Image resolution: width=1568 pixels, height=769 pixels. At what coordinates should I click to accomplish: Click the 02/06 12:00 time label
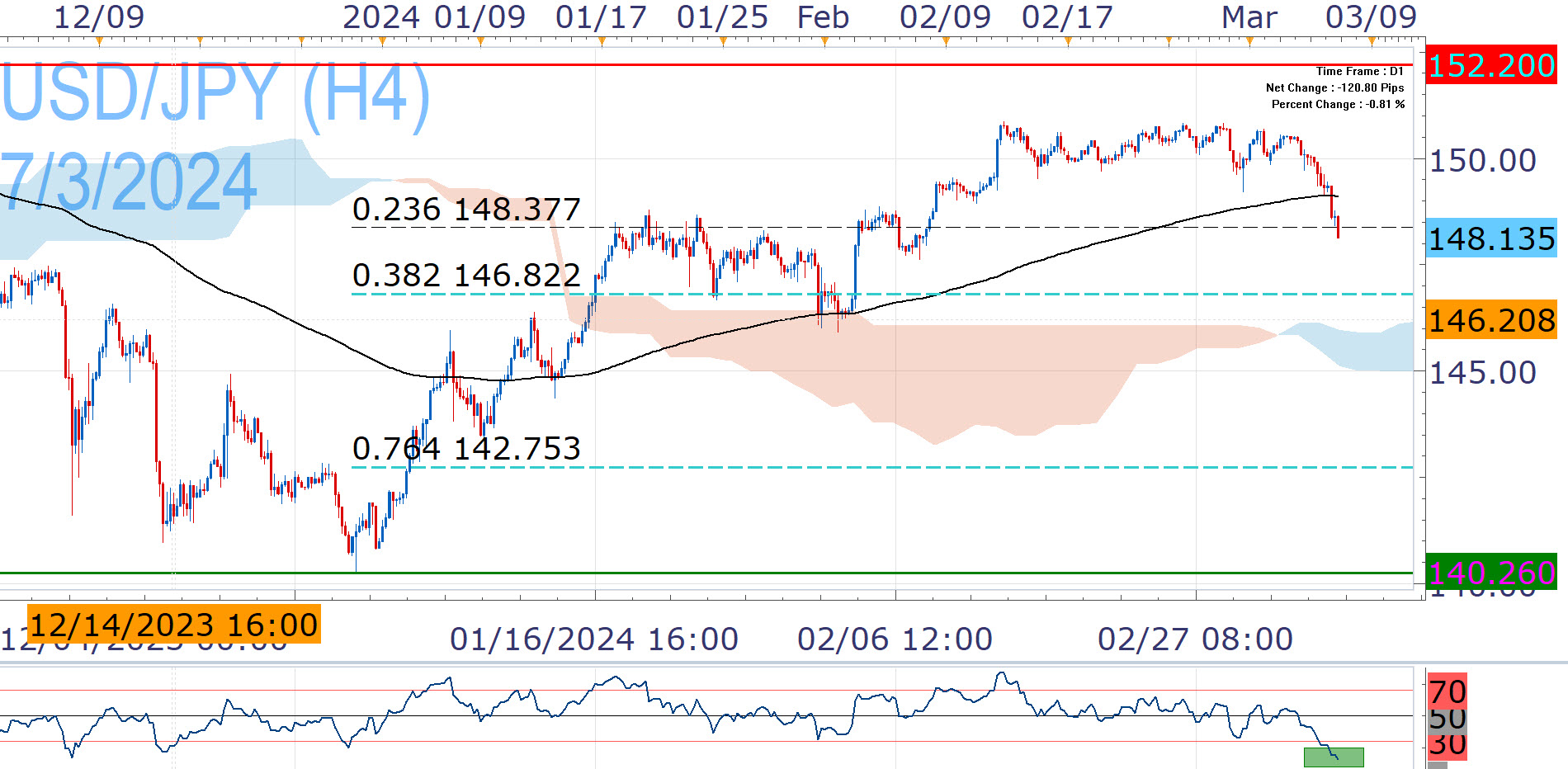(895, 639)
